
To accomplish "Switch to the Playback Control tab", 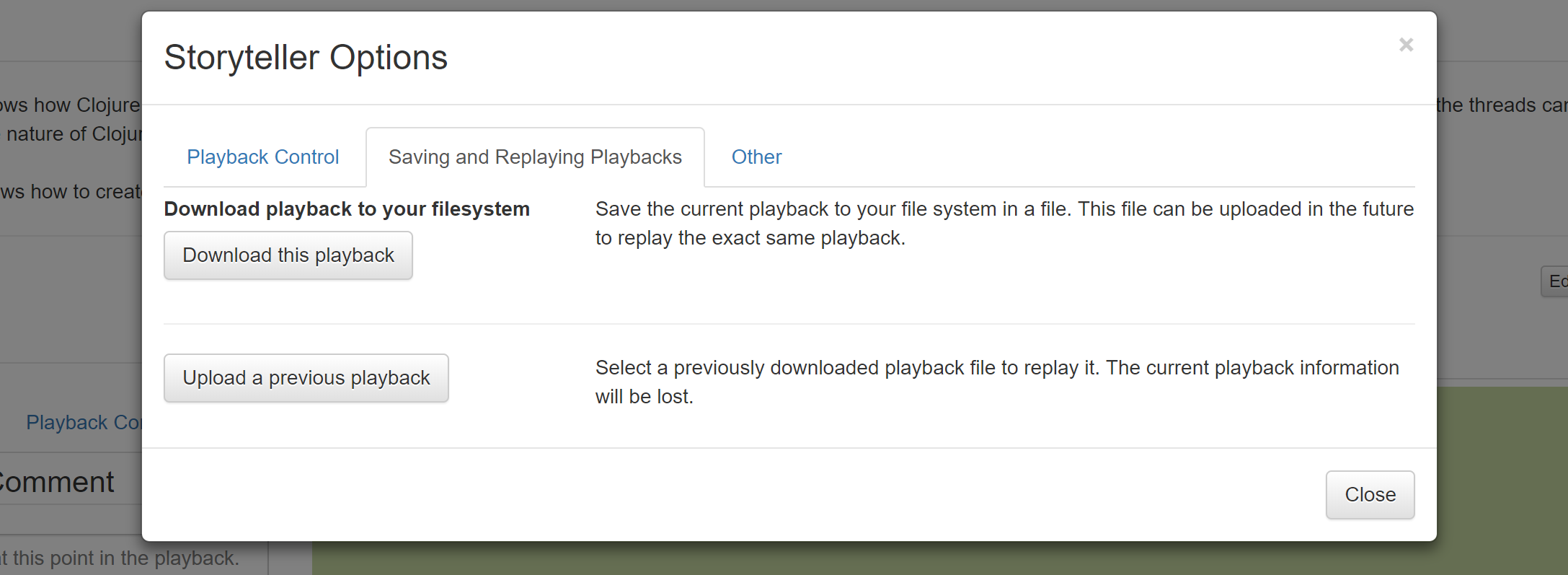I will [262, 157].
